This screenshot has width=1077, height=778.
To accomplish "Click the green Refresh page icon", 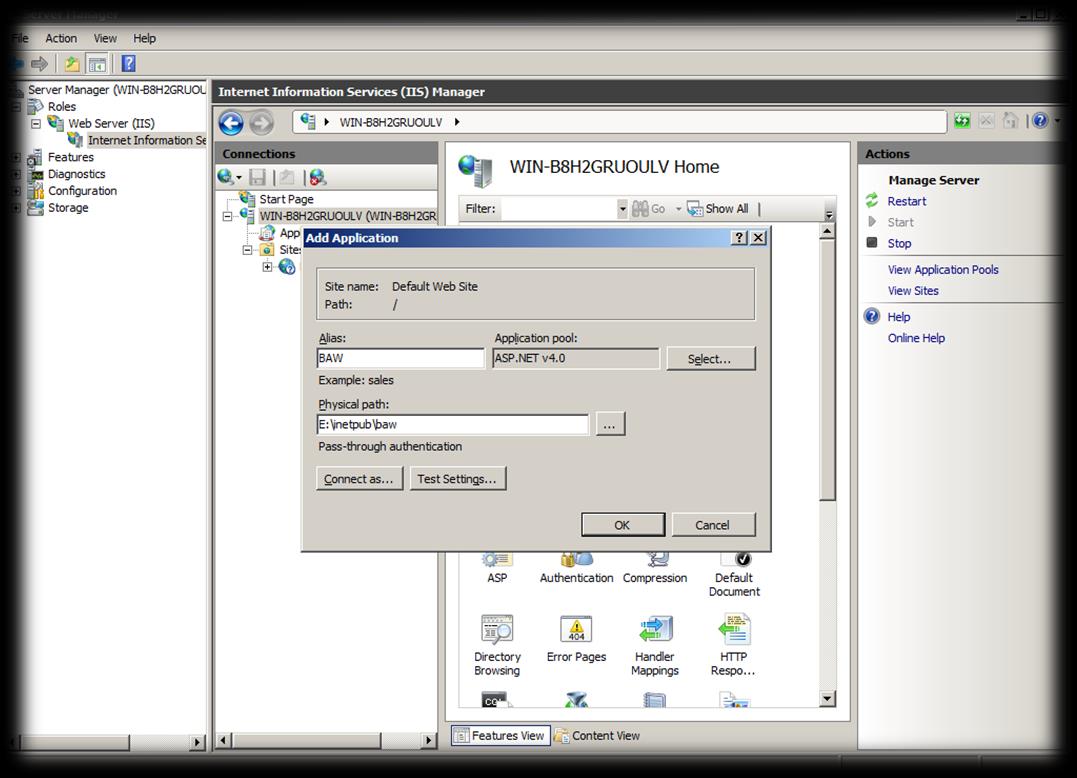I will click(x=962, y=122).
